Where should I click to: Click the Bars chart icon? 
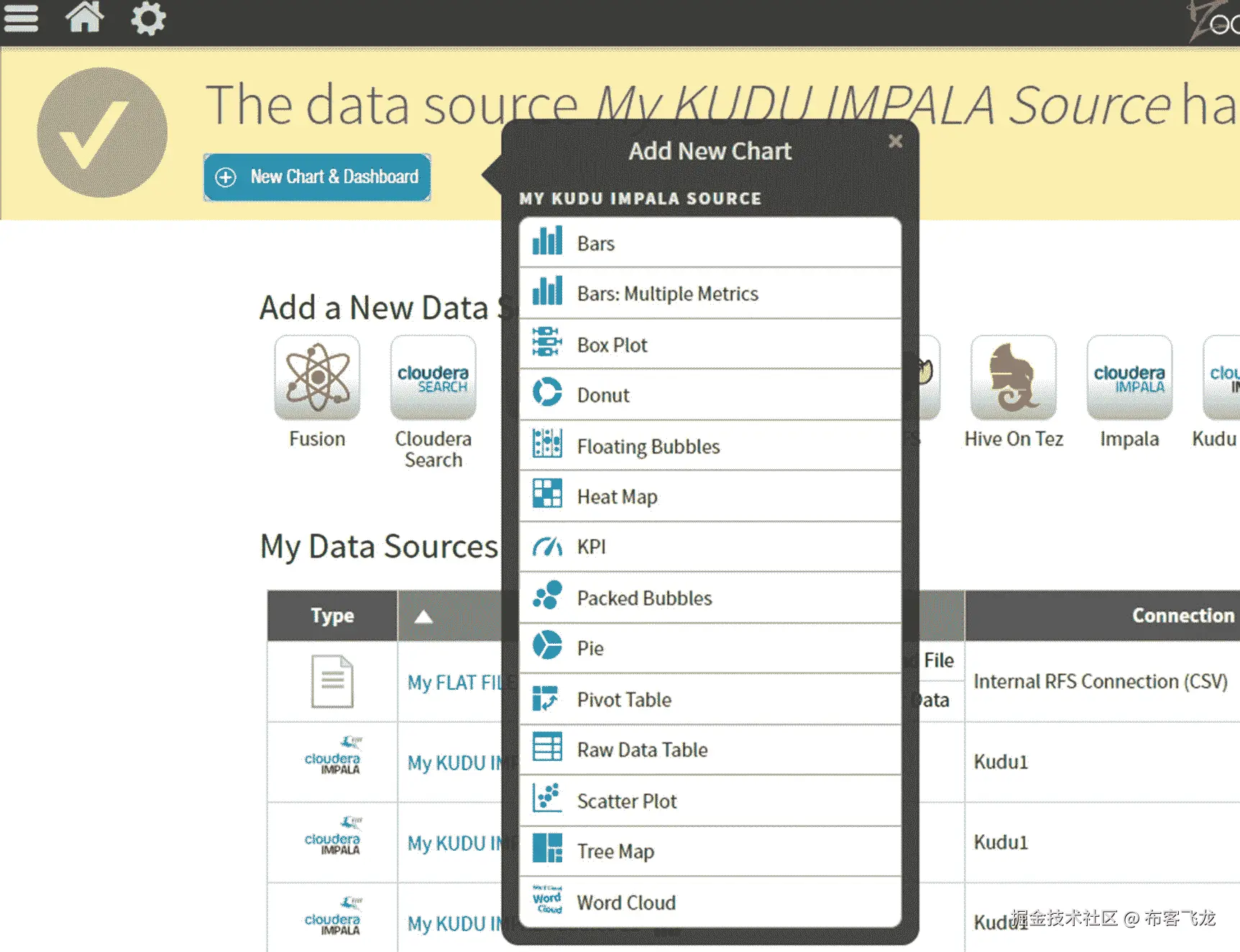click(x=547, y=242)
